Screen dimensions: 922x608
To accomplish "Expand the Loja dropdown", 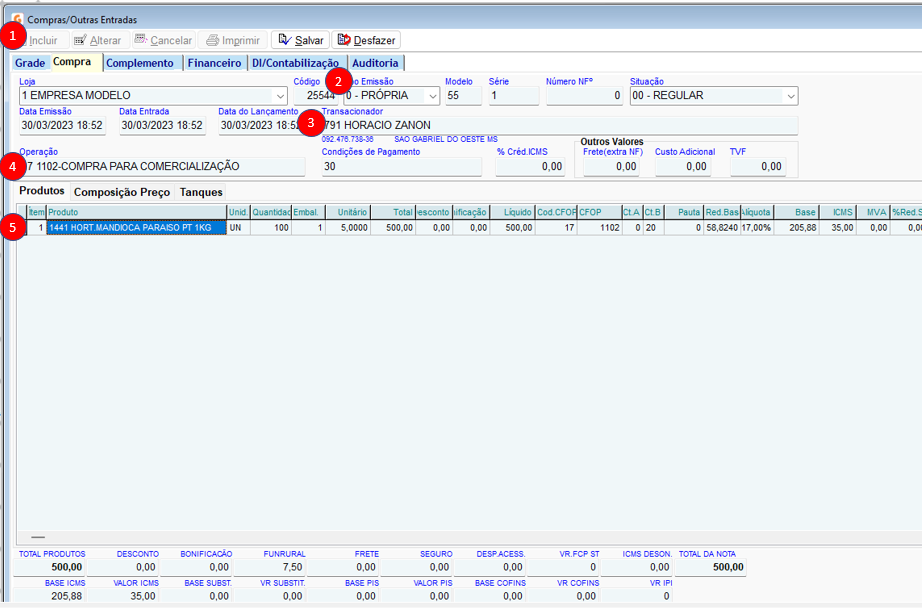I will (x=280, y=96).
